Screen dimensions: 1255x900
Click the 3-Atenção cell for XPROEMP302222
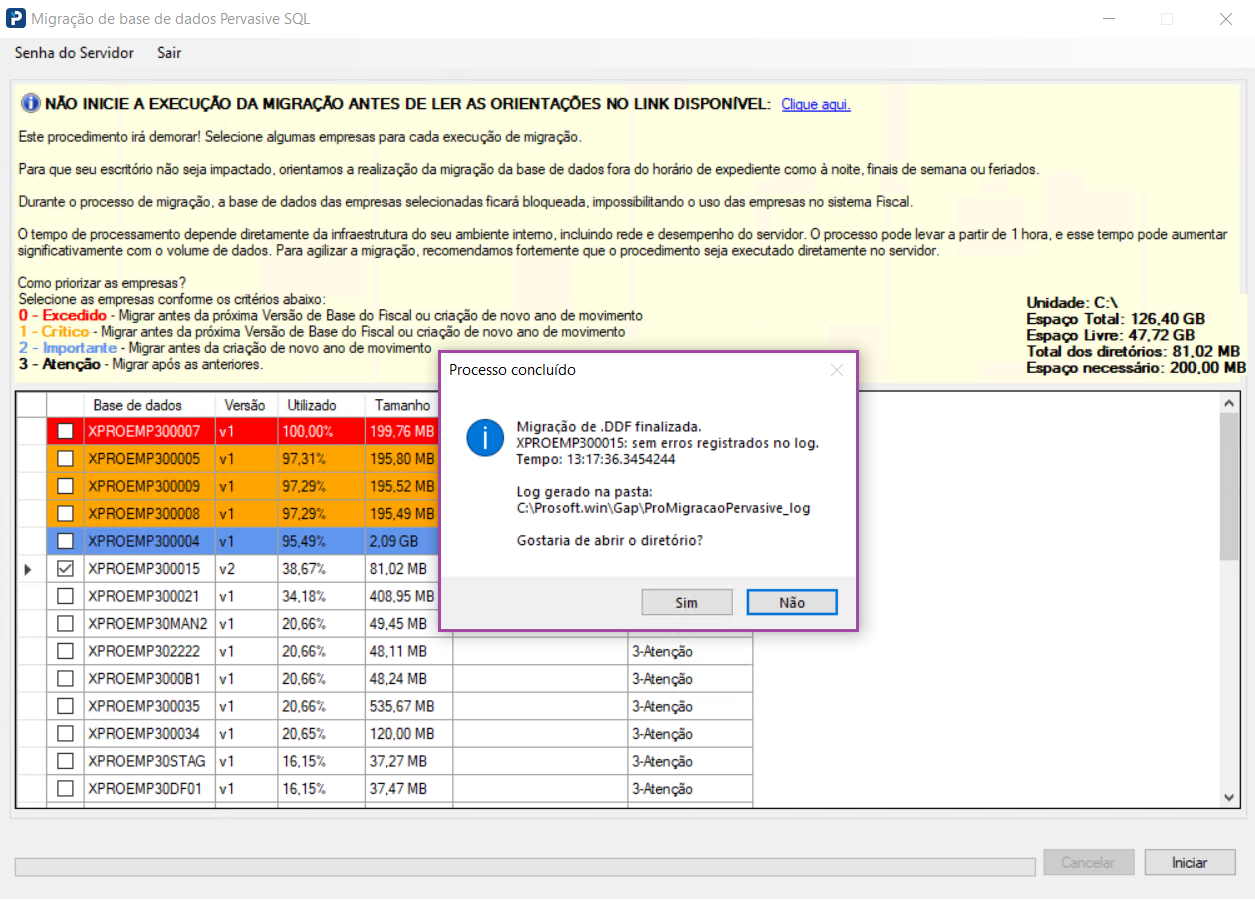690,651
